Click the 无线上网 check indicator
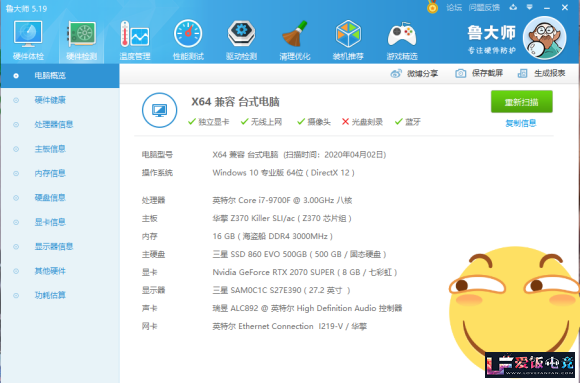This screenshot has width=580, height=383. coord(261,122)
